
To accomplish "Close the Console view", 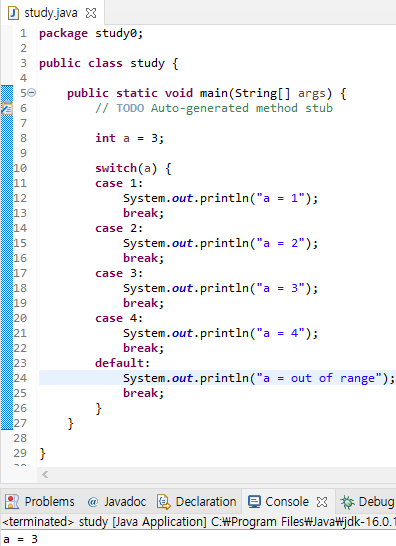I will click(322, 502).
